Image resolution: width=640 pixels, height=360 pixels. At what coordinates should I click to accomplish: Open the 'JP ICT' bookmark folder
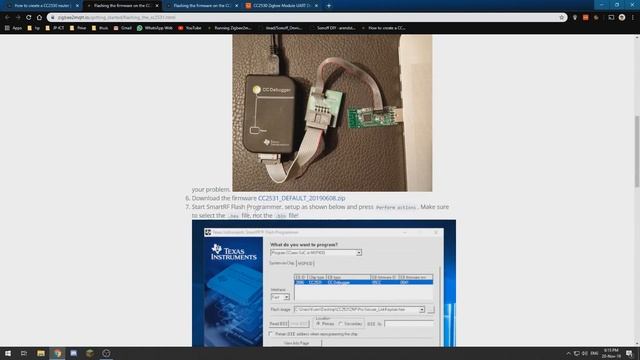click(x=55, y=28)
